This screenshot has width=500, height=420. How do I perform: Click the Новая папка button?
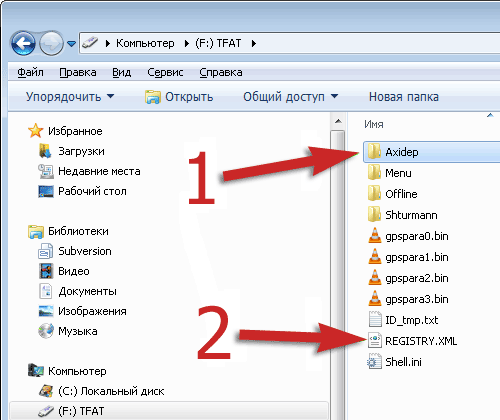404,97
